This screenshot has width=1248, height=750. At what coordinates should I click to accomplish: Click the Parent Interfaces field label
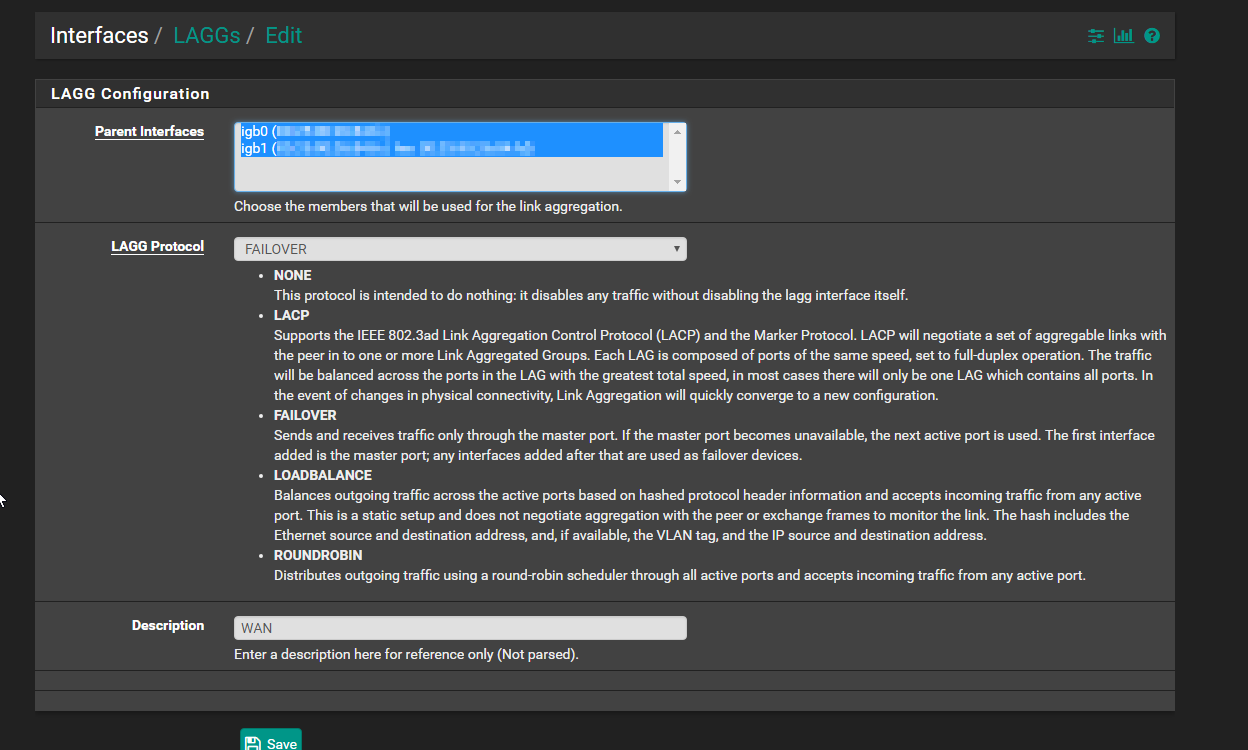click(x=149, y=132)
